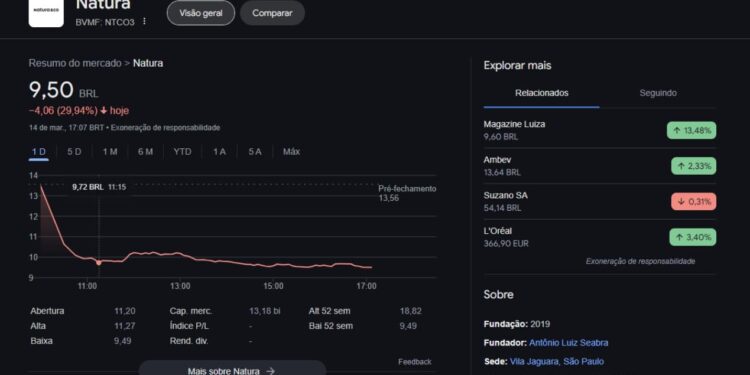Click the Explorar mais heading
750x375 pixels.
(517, 66)
